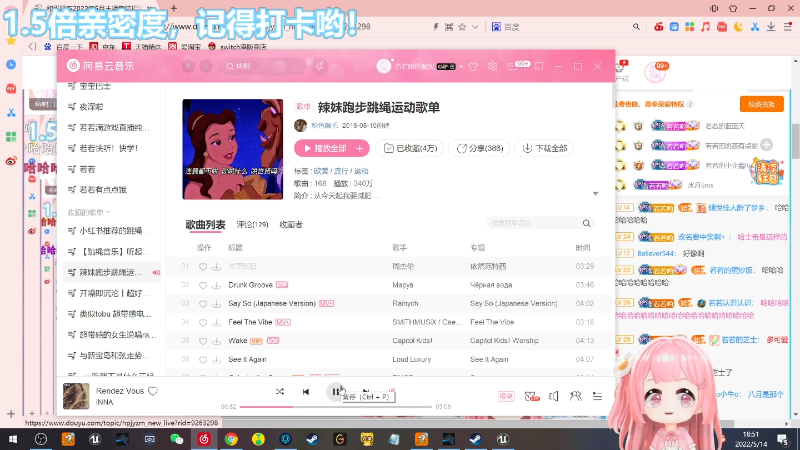Open browser address bar dropdown chevron

[x=475, y=27]
